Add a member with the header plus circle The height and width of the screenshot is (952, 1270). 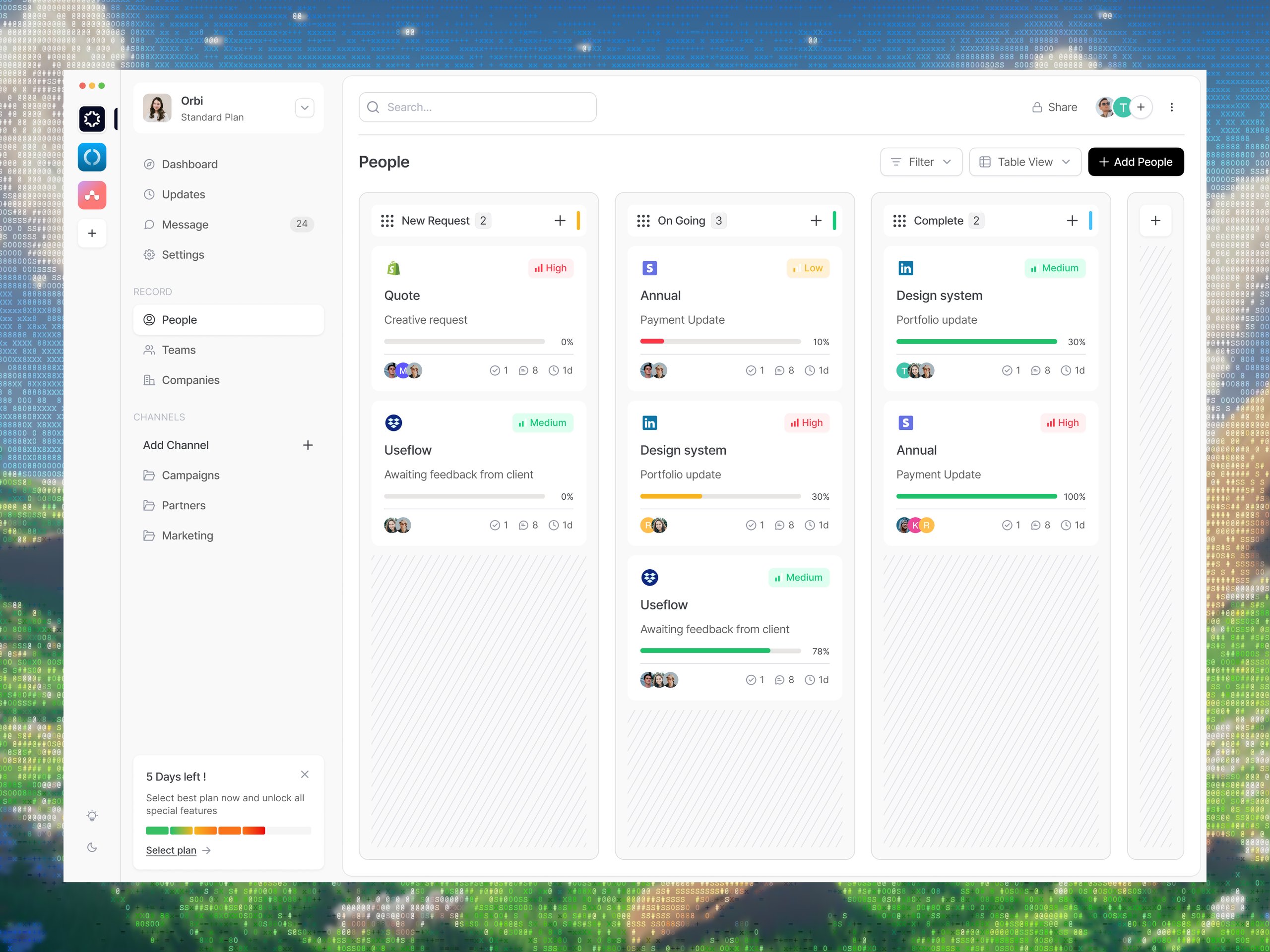pos(1142,107)
